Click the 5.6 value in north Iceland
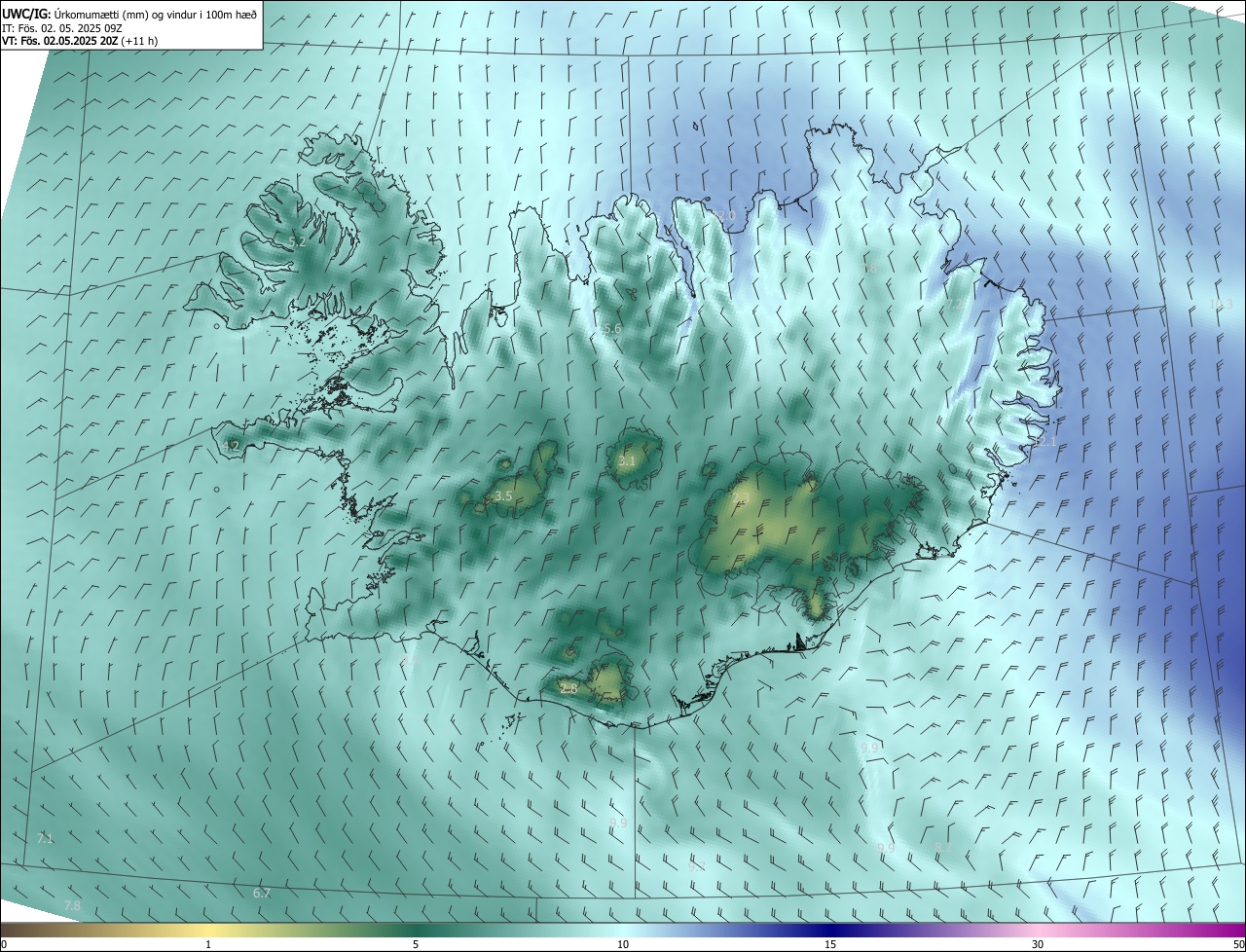 click(x=612, y=330)
